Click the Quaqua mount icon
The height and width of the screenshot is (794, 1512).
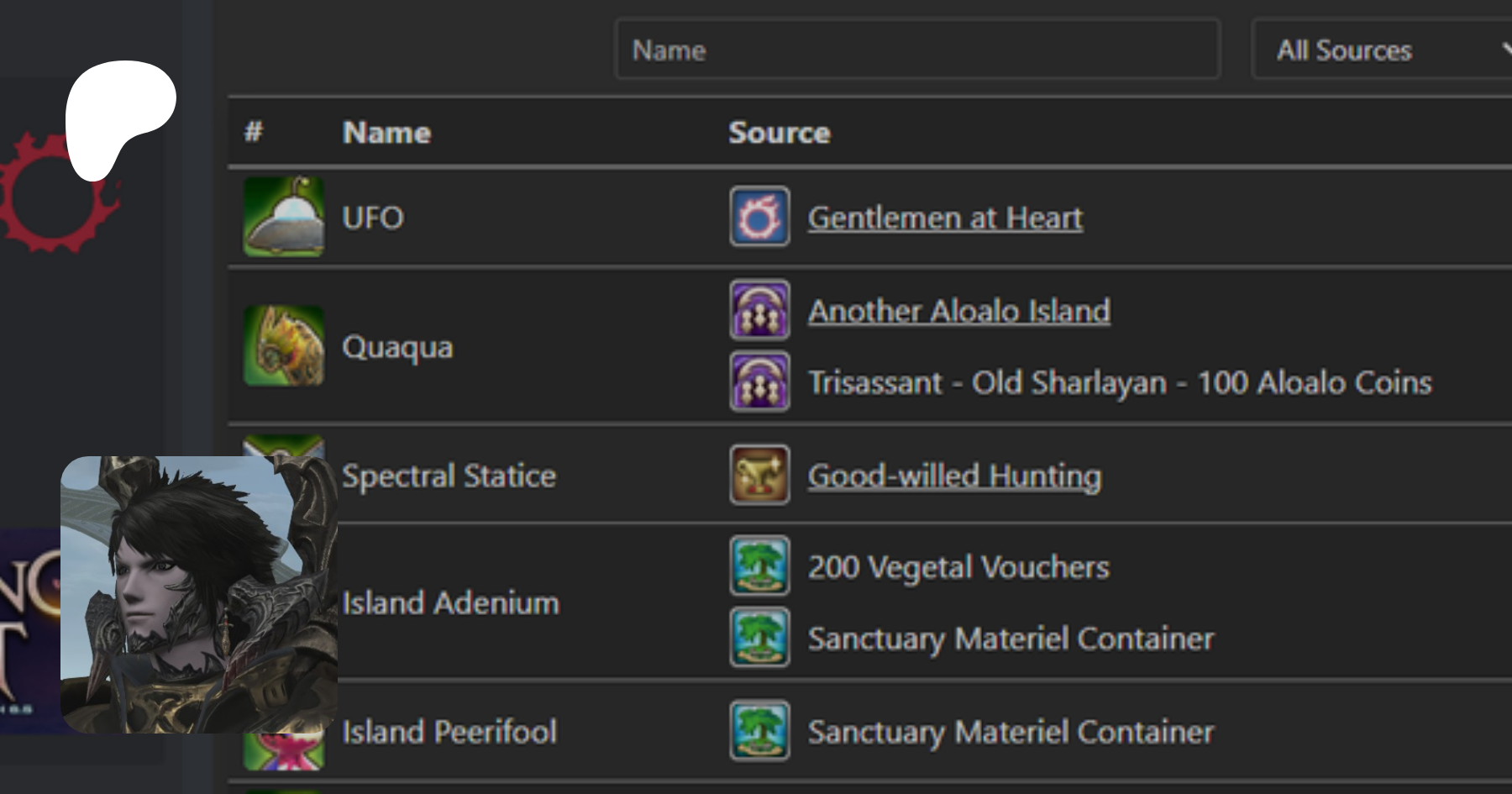tap(284, 346)
